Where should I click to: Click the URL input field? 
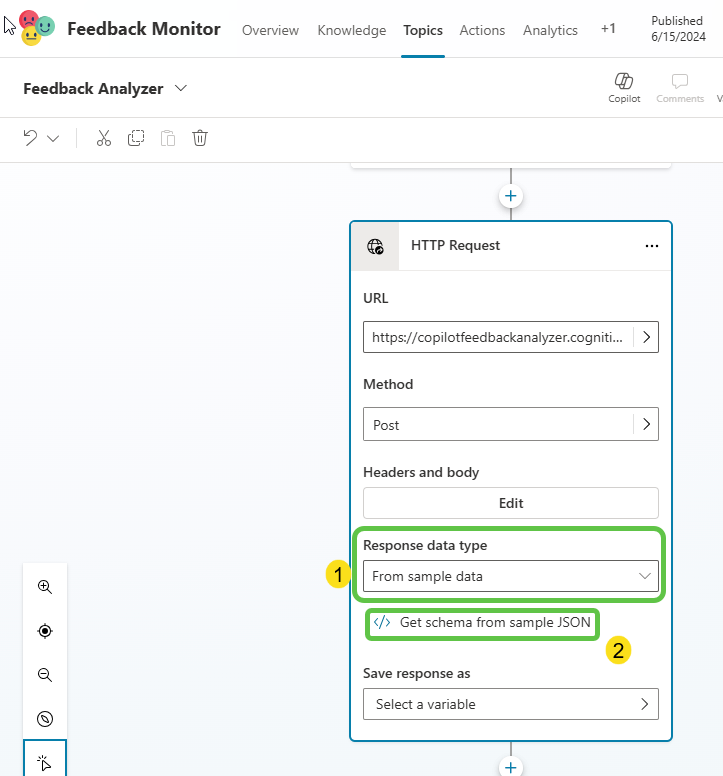click(497, 338)
